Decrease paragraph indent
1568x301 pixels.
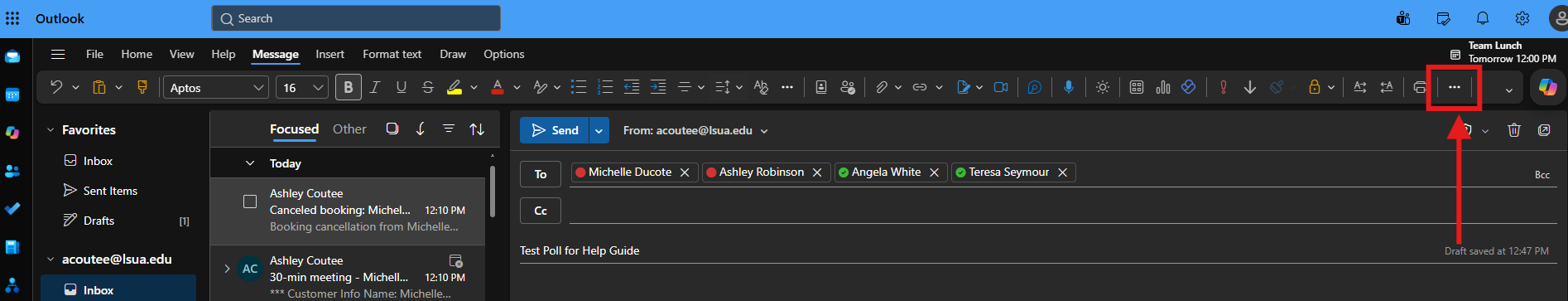pos(632,87)
